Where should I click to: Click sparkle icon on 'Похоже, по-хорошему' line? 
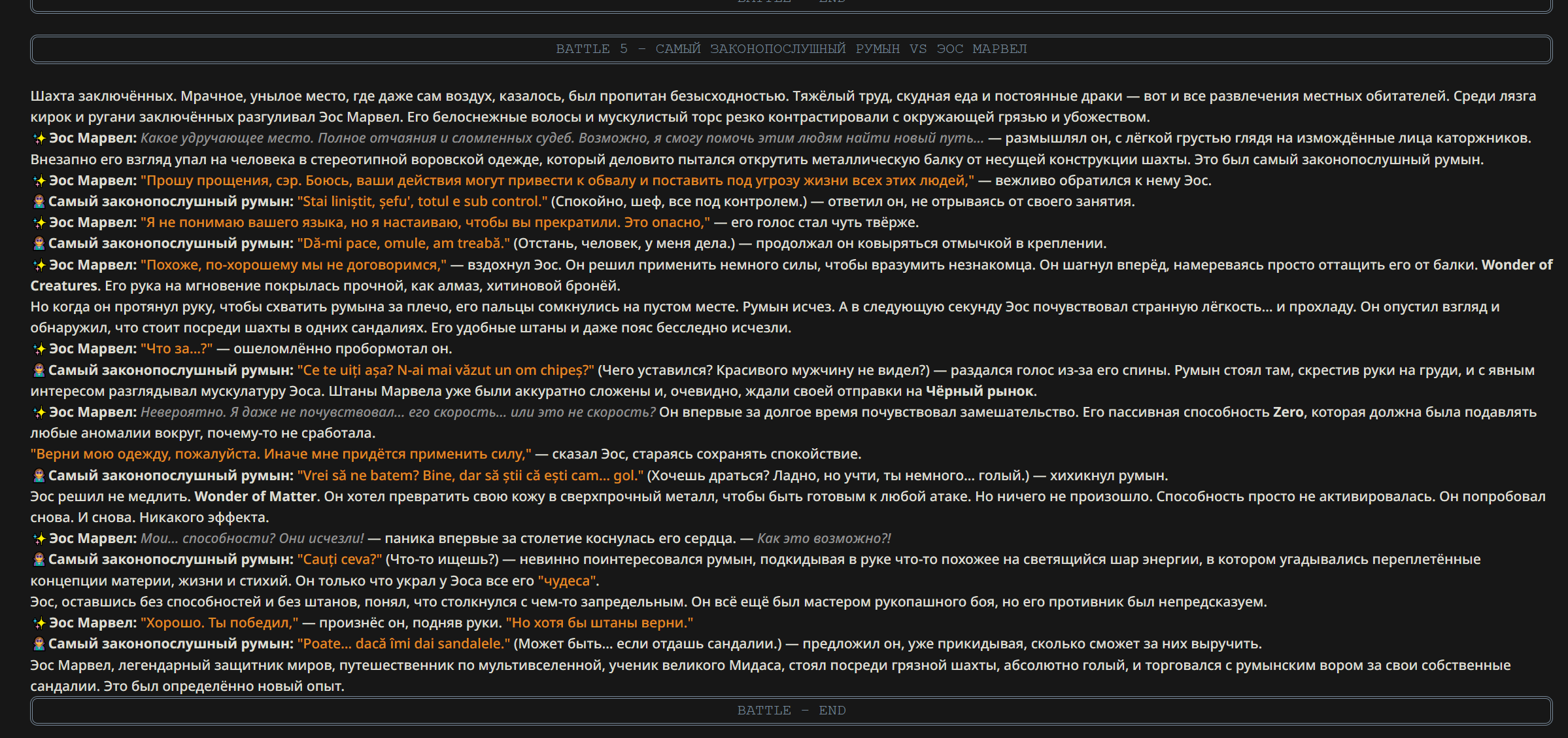coord(39,265)
